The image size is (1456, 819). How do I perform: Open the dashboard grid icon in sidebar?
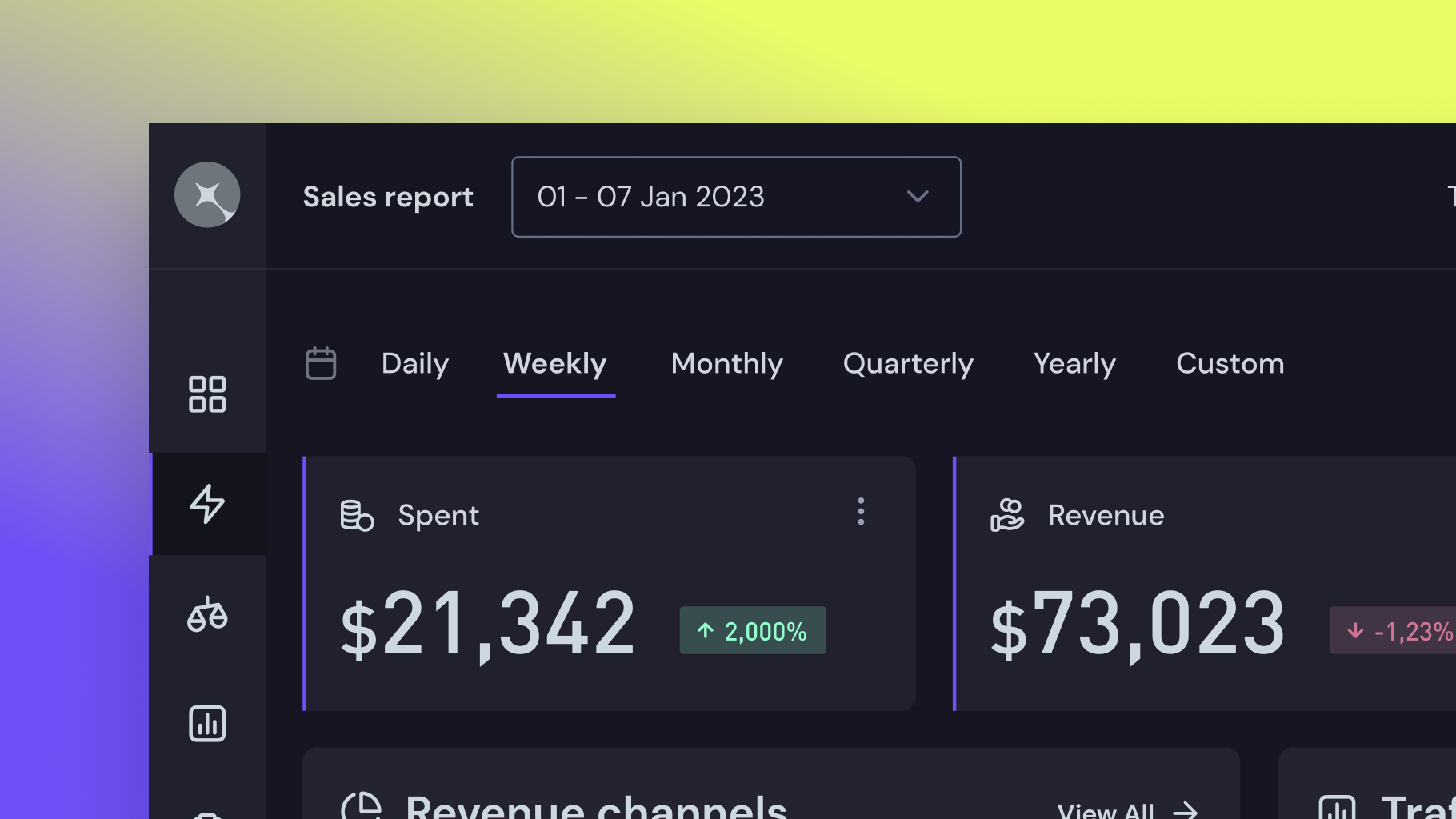(207, 394)
